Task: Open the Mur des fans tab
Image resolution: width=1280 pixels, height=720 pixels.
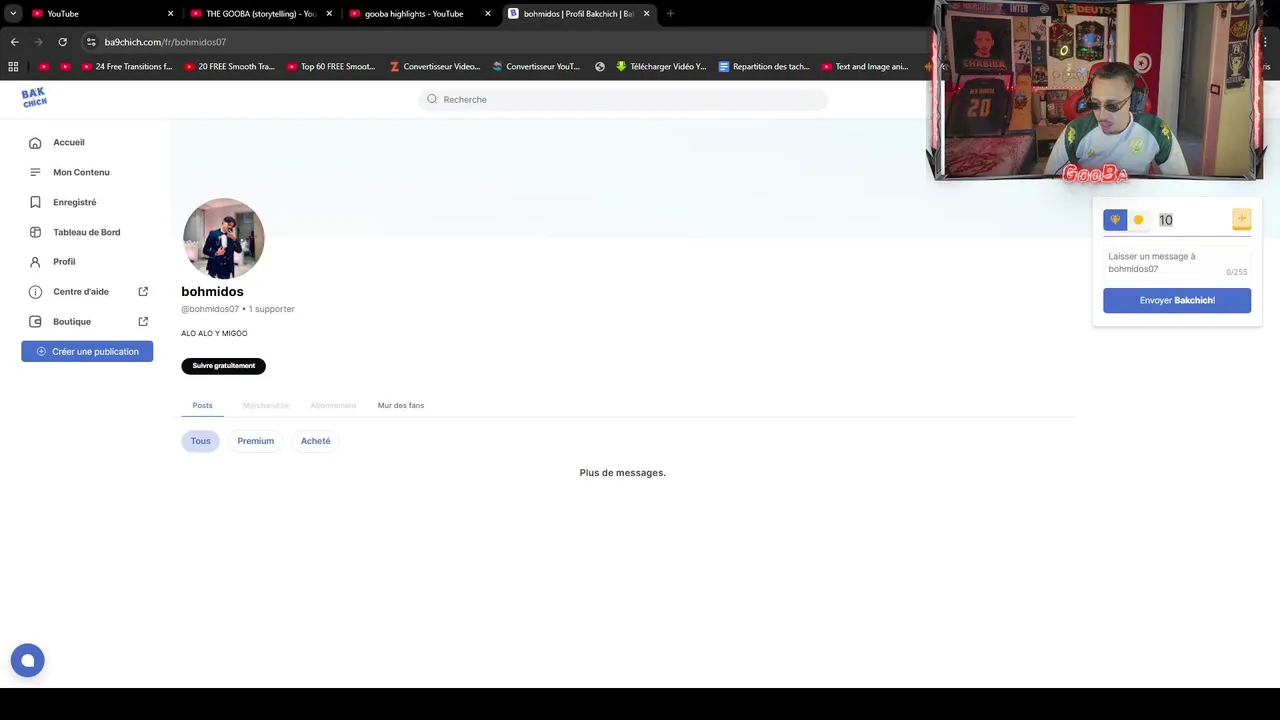Action: 400,405
